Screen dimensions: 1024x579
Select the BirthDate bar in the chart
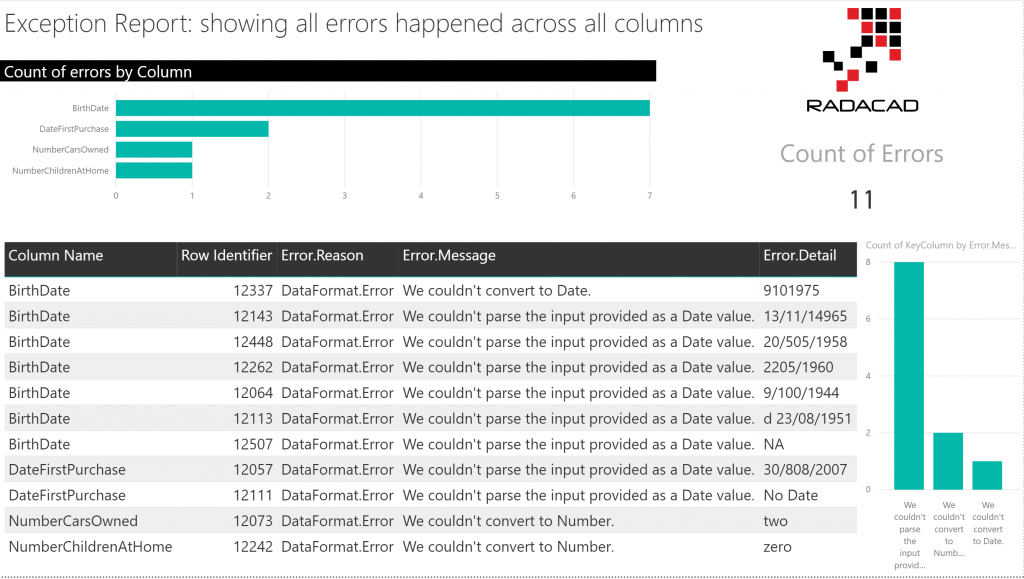pyautogui.click(x=383, y=108)
